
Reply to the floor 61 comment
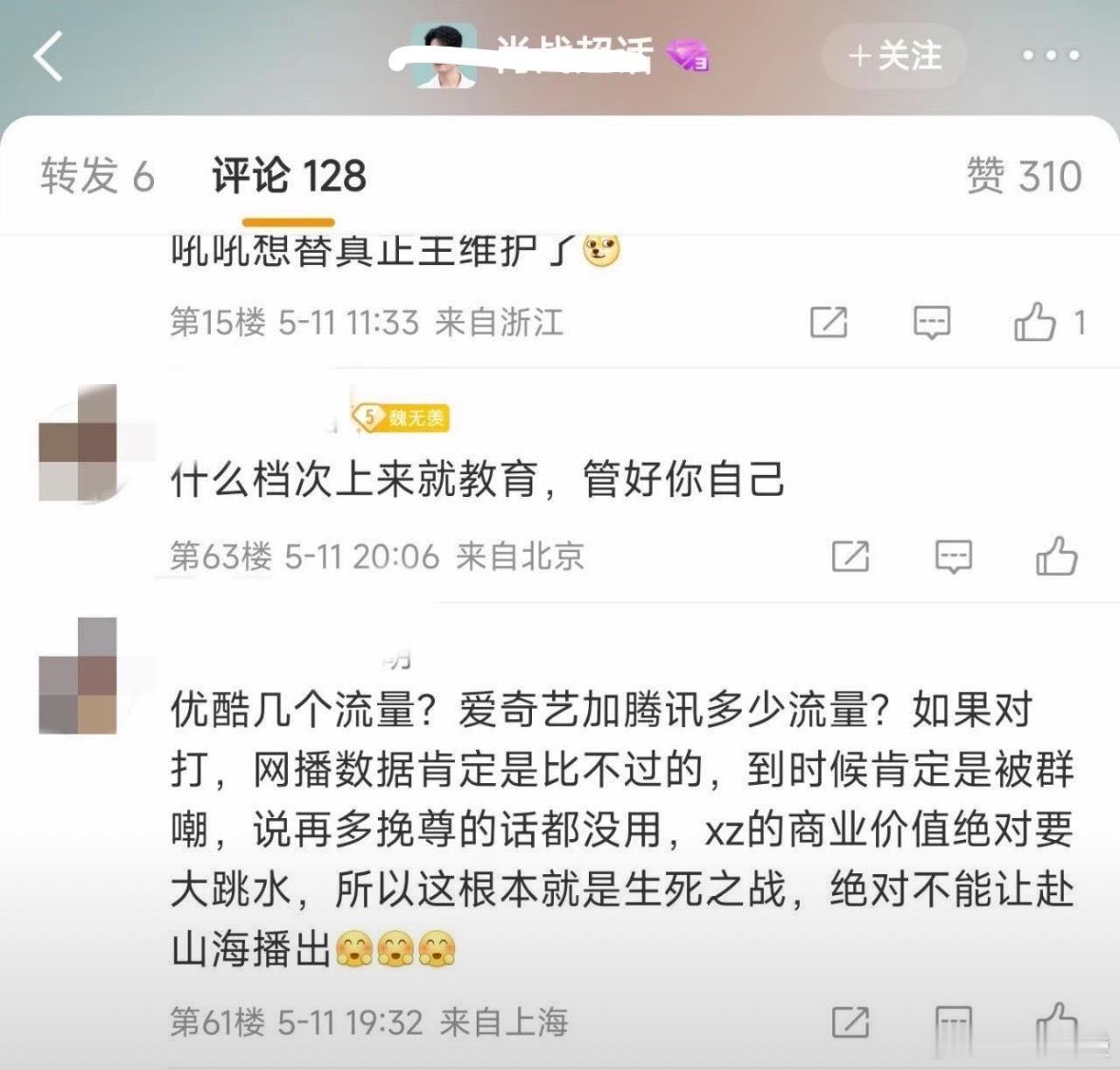[x=954, y=1023]
